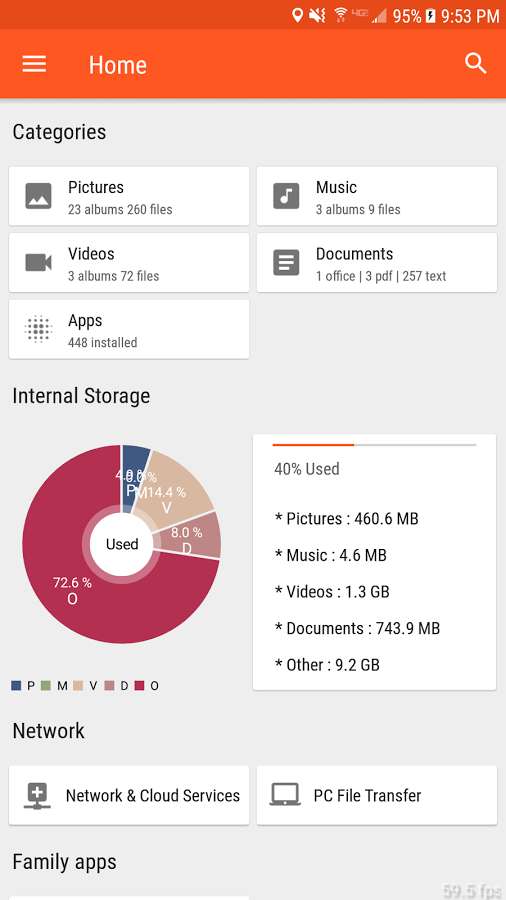
Task: Tap the search magnifier icon
Action: (476, 63)
